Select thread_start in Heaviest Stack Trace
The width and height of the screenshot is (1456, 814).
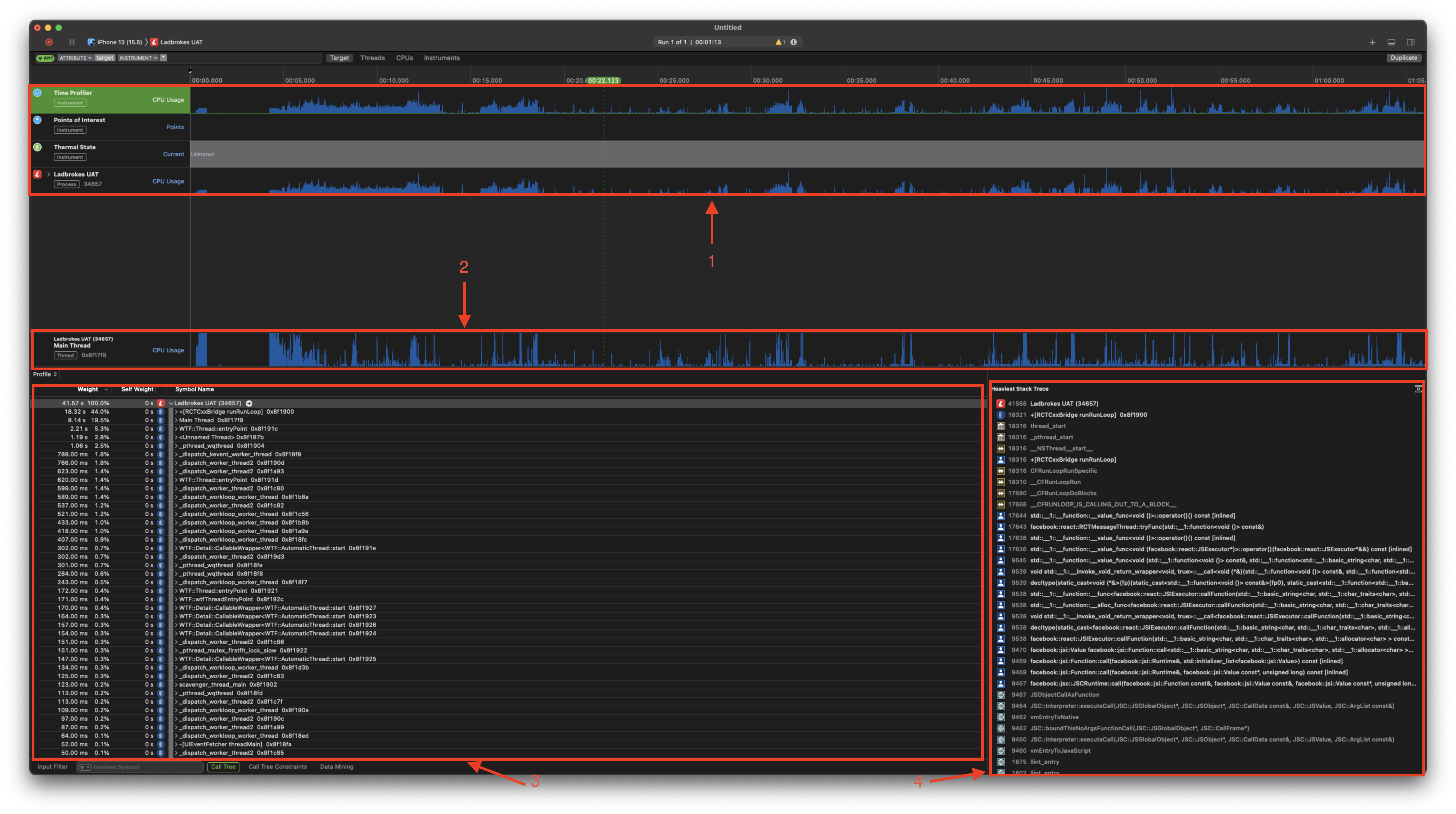[x=1048, y=426]
